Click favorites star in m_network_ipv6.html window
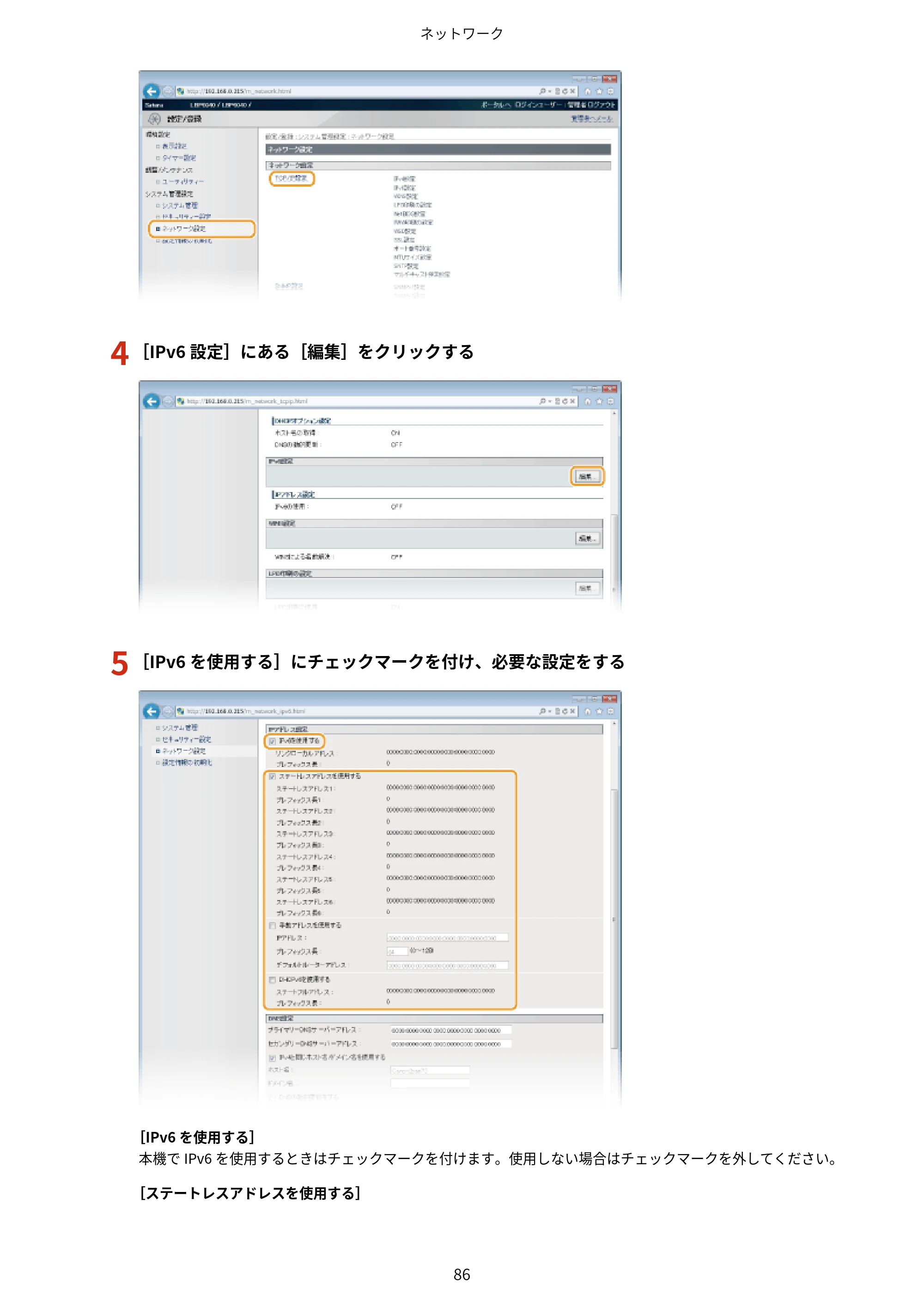924x1307 pixels. coord(599,711)
